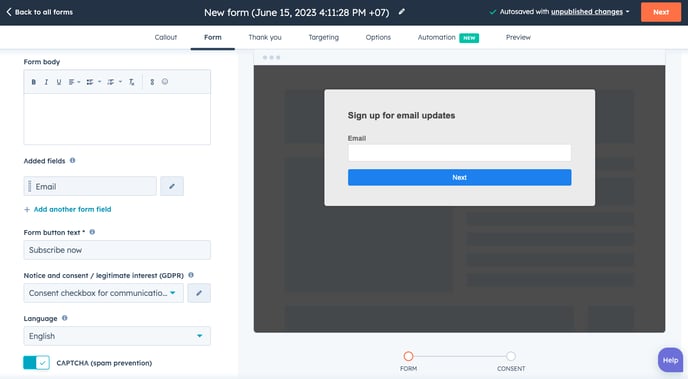
Task: Show info tooltip for Language
Action: (64, 318)
